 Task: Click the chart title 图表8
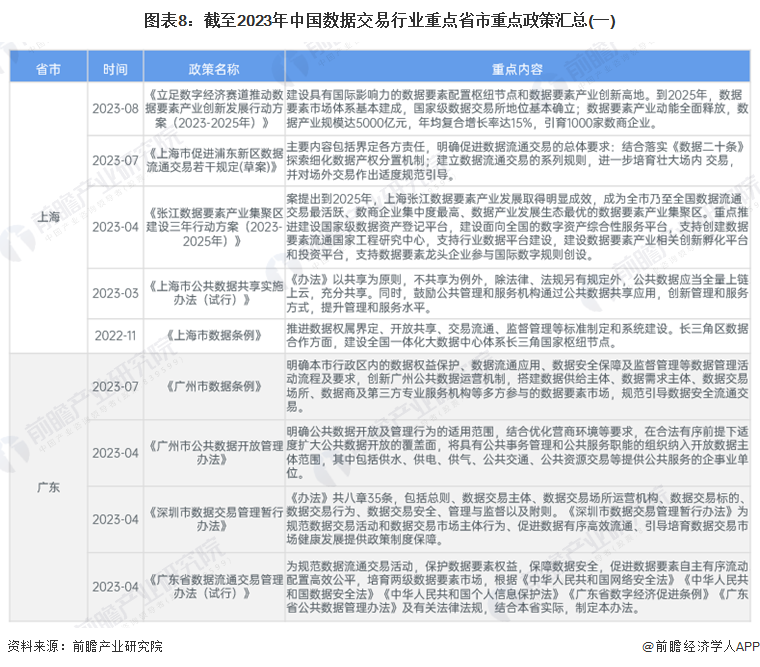click(x=380, y=20)
